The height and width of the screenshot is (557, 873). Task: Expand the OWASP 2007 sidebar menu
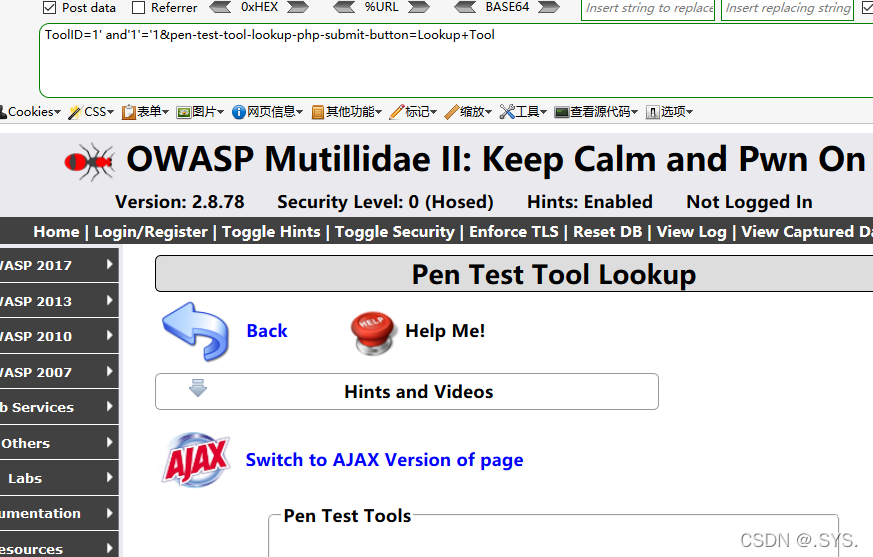tap(59, 372)
